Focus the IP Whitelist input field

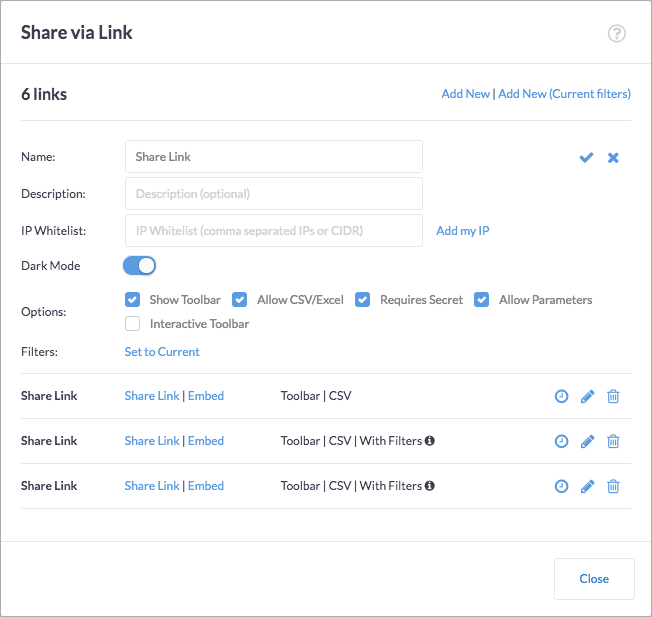pyautogui.click(x=274, y=231)
